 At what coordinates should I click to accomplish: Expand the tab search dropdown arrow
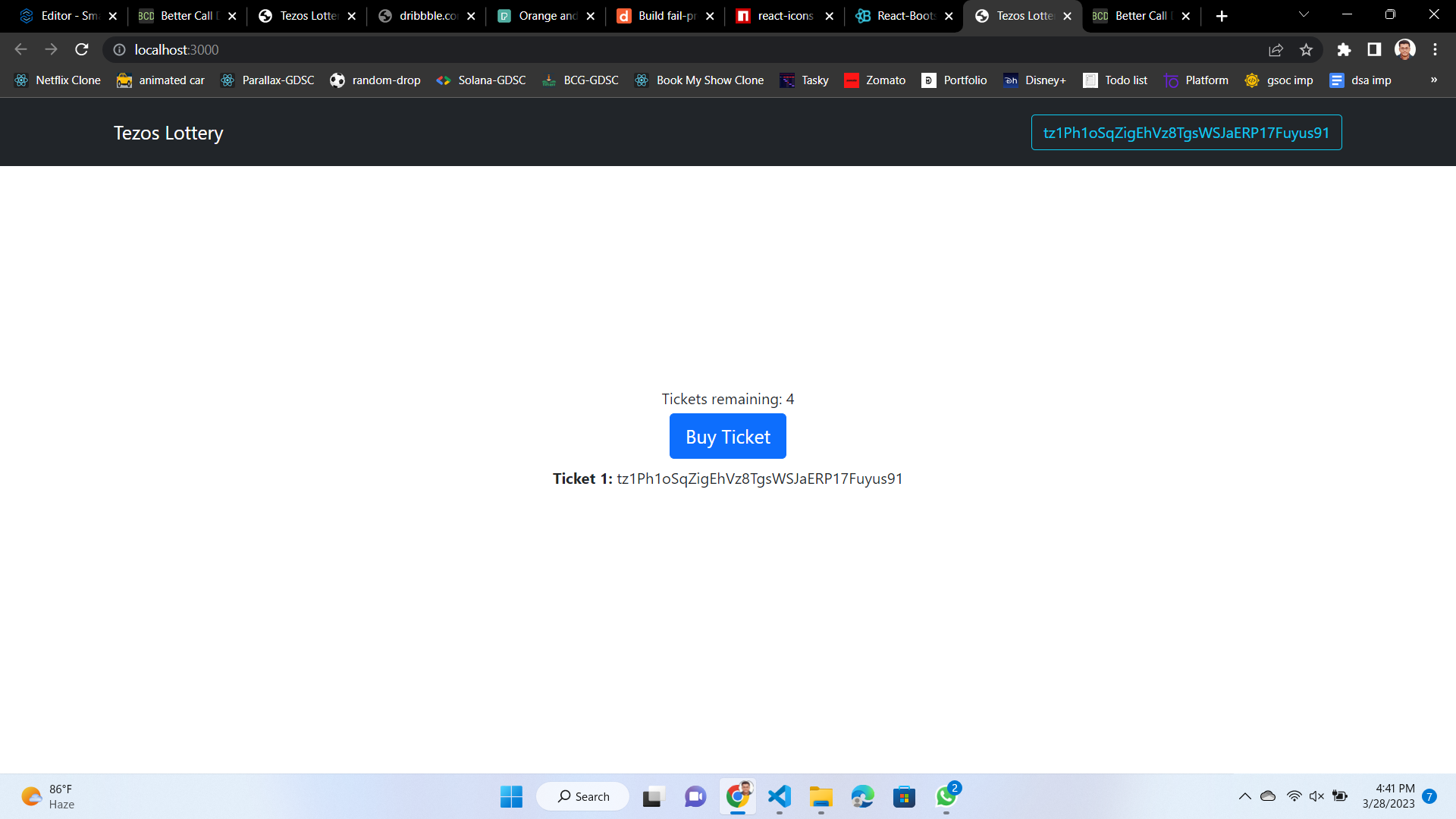(1304, 14)
